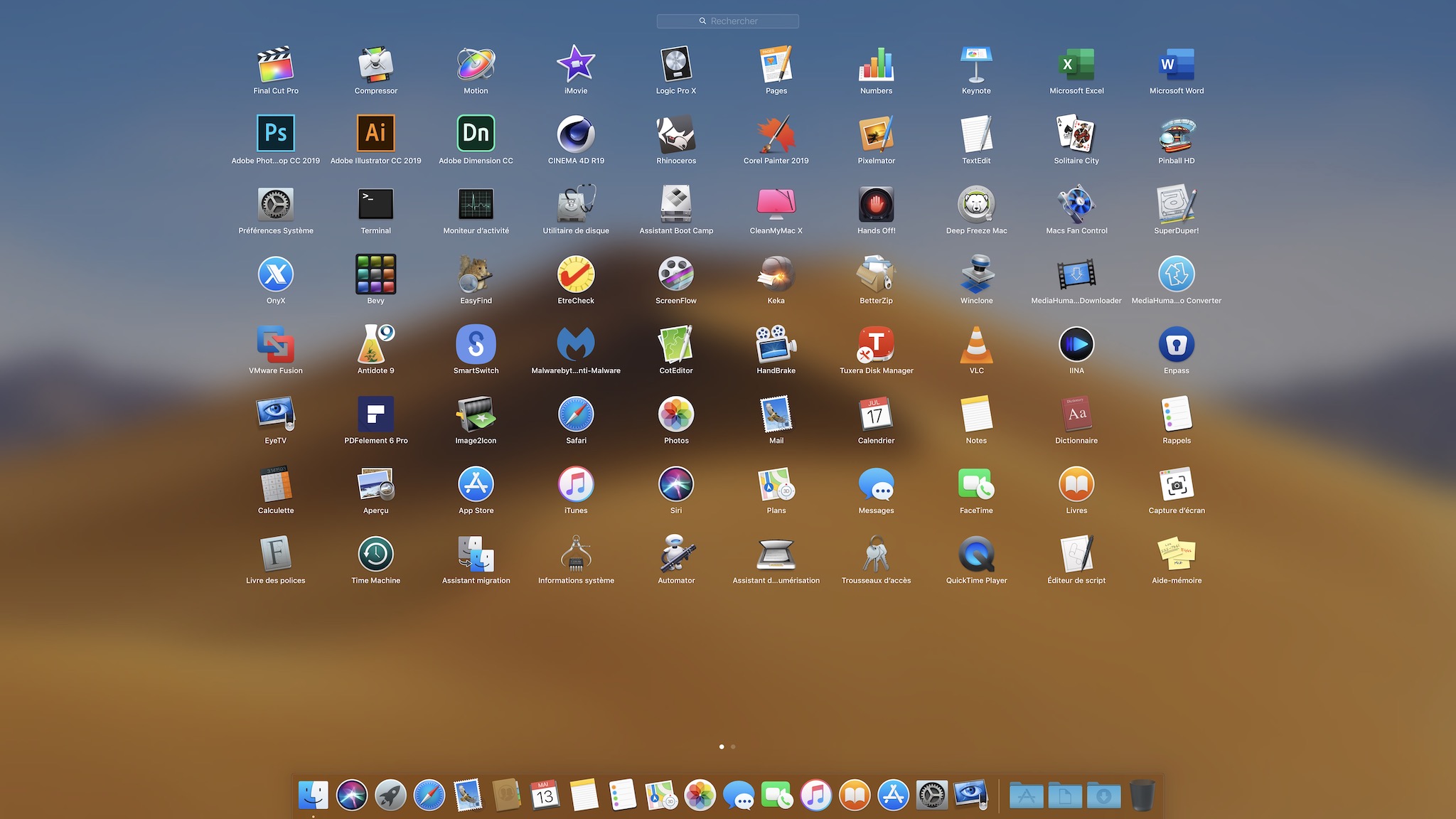Launch Adobe Dimension CC
Viewport: 1456px width, 819px height.
coord(476,133)
